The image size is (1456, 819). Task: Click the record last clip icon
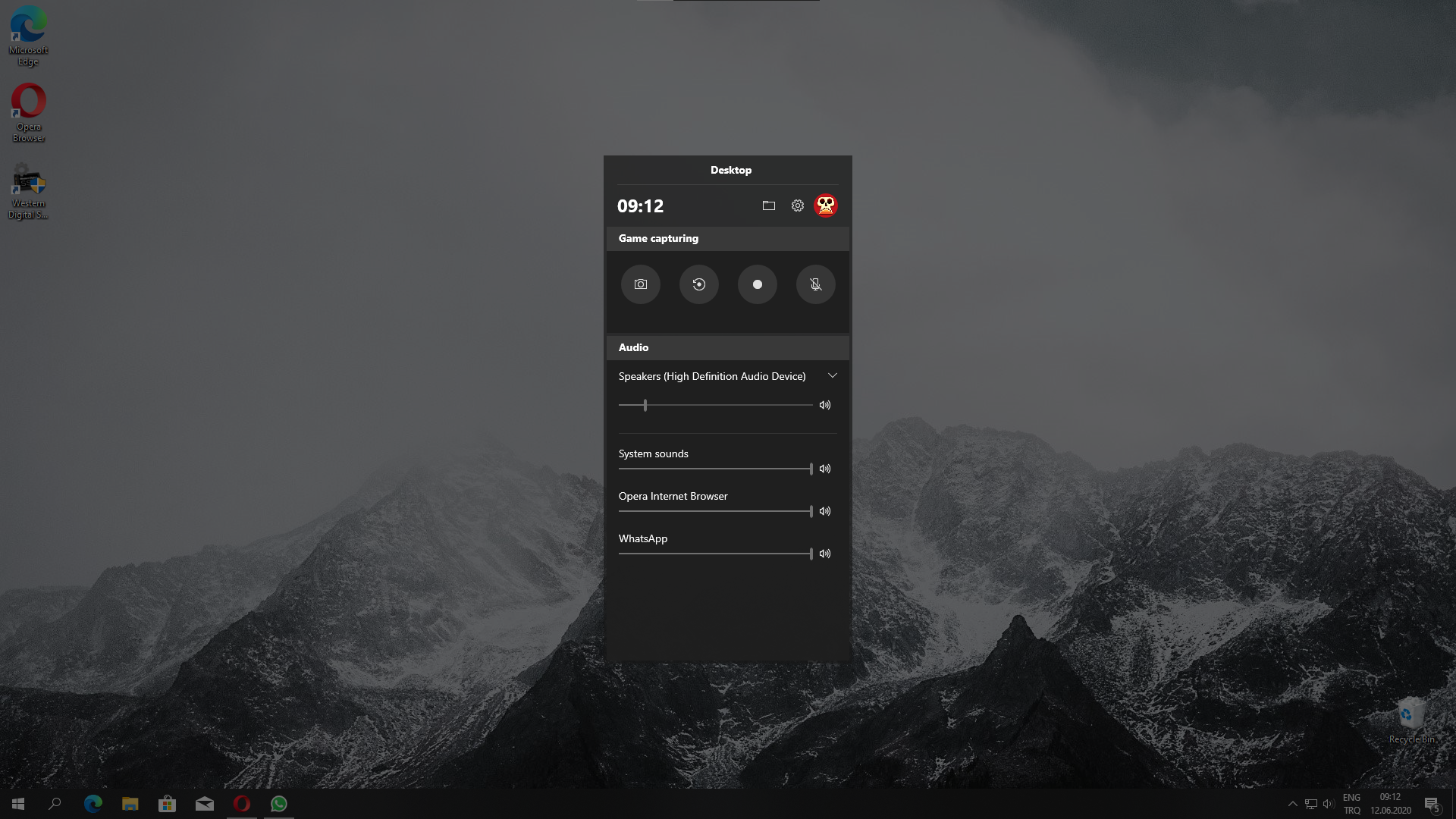click(699, 284)
